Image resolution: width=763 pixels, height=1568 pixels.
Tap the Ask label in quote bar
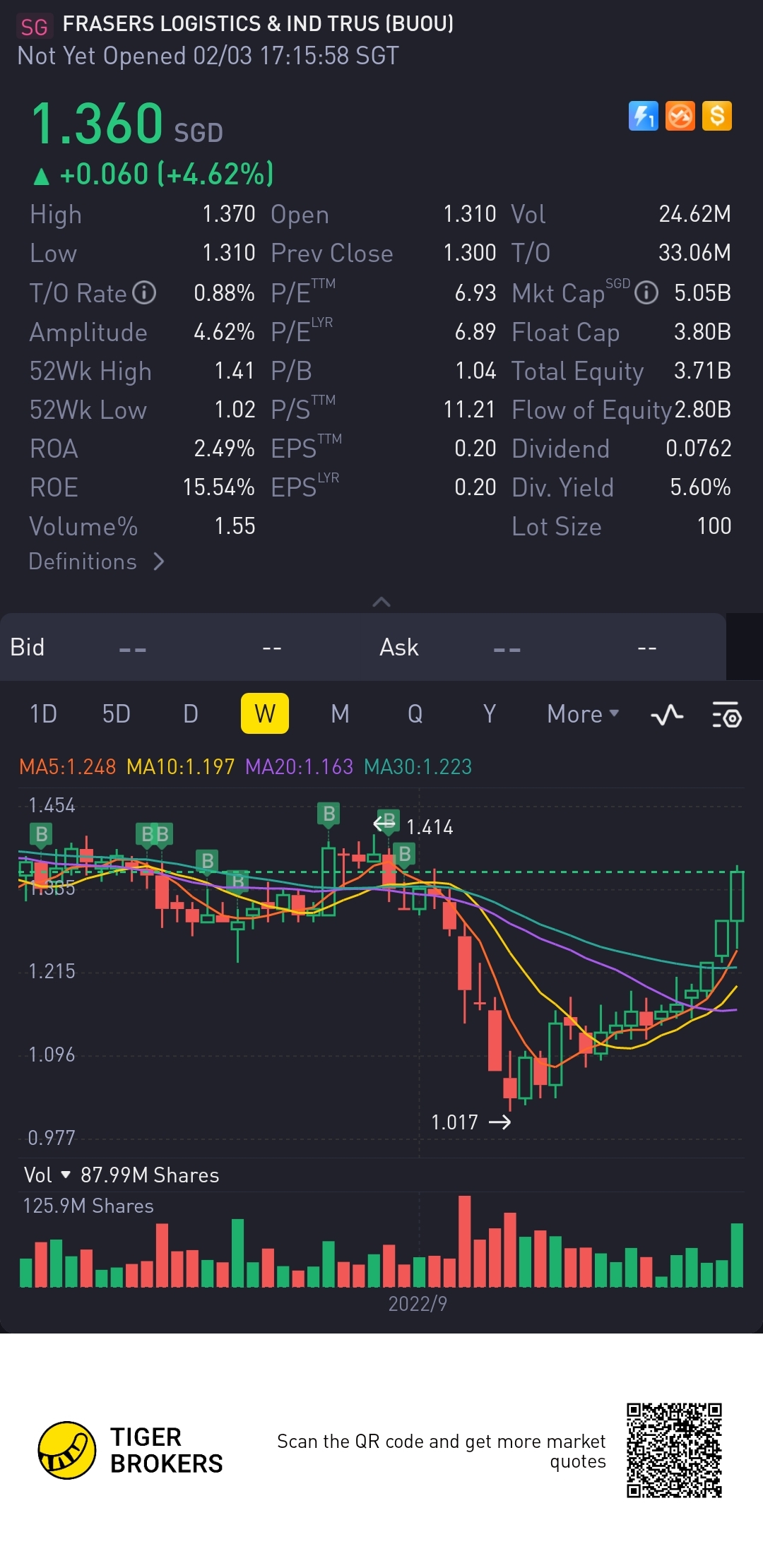[x=399, y=647]
